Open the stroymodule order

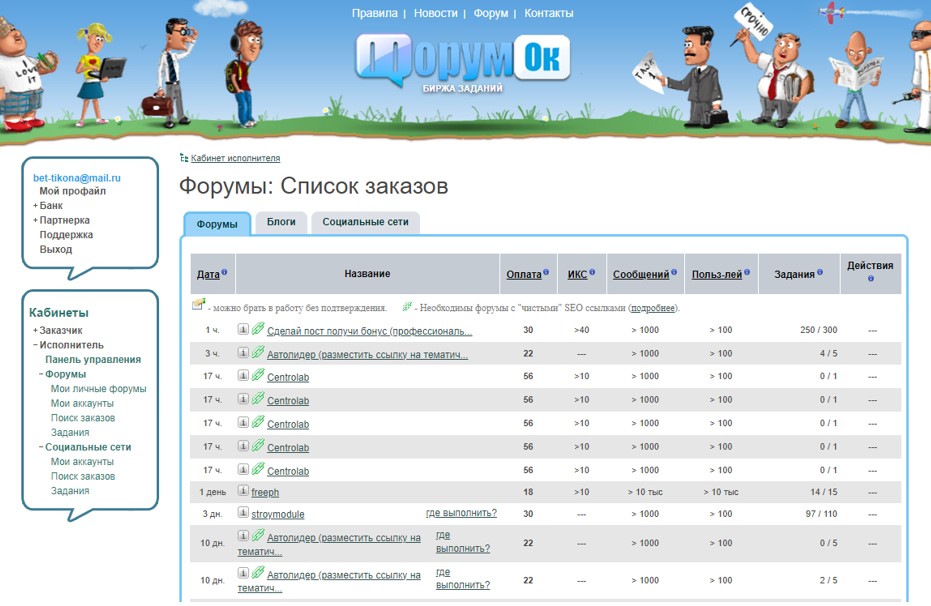click(277, 515)
